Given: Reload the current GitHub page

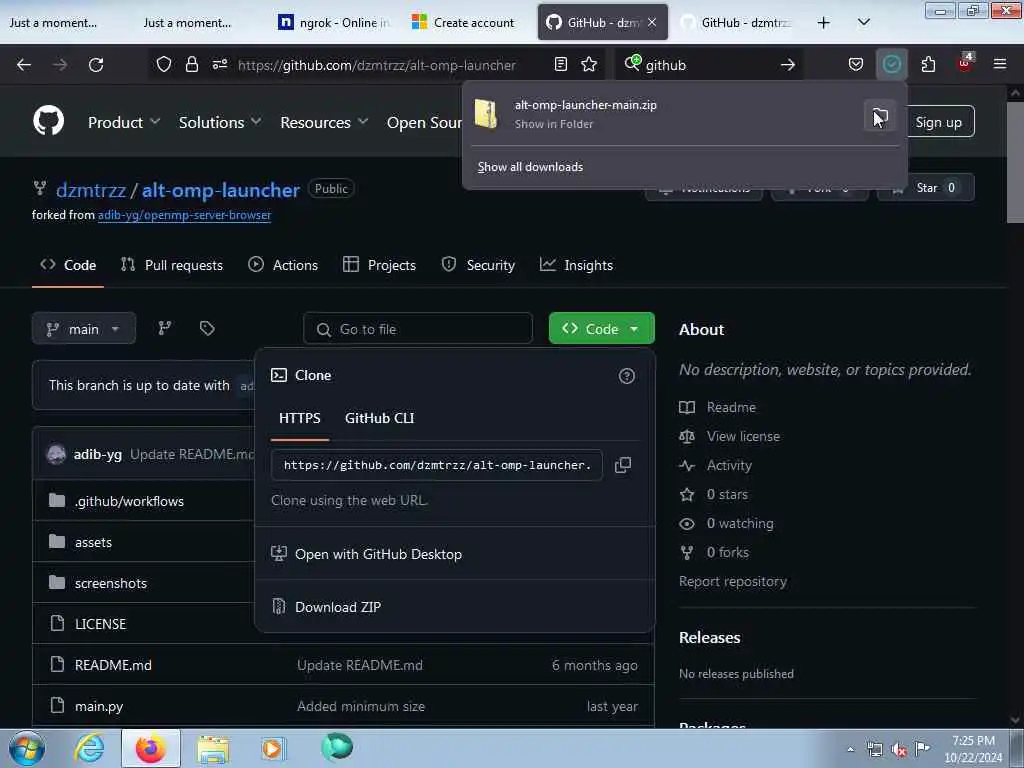Looking at the screenshot, I should coord(96,65).
